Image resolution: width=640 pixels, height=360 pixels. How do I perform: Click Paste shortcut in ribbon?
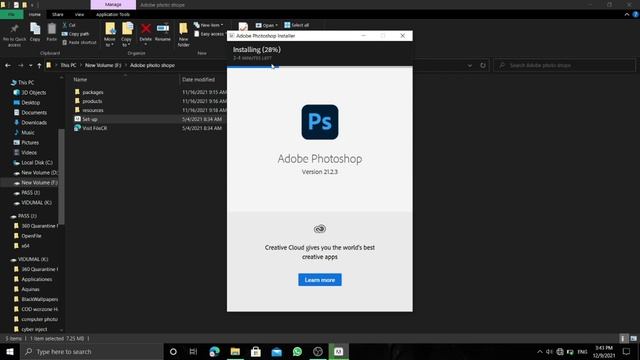(79, 42)
